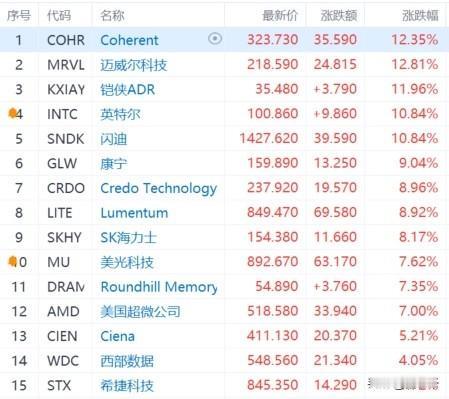Open the Roundhill Memory link
This screenshot has height=399, width=449.
click(159, 287)
